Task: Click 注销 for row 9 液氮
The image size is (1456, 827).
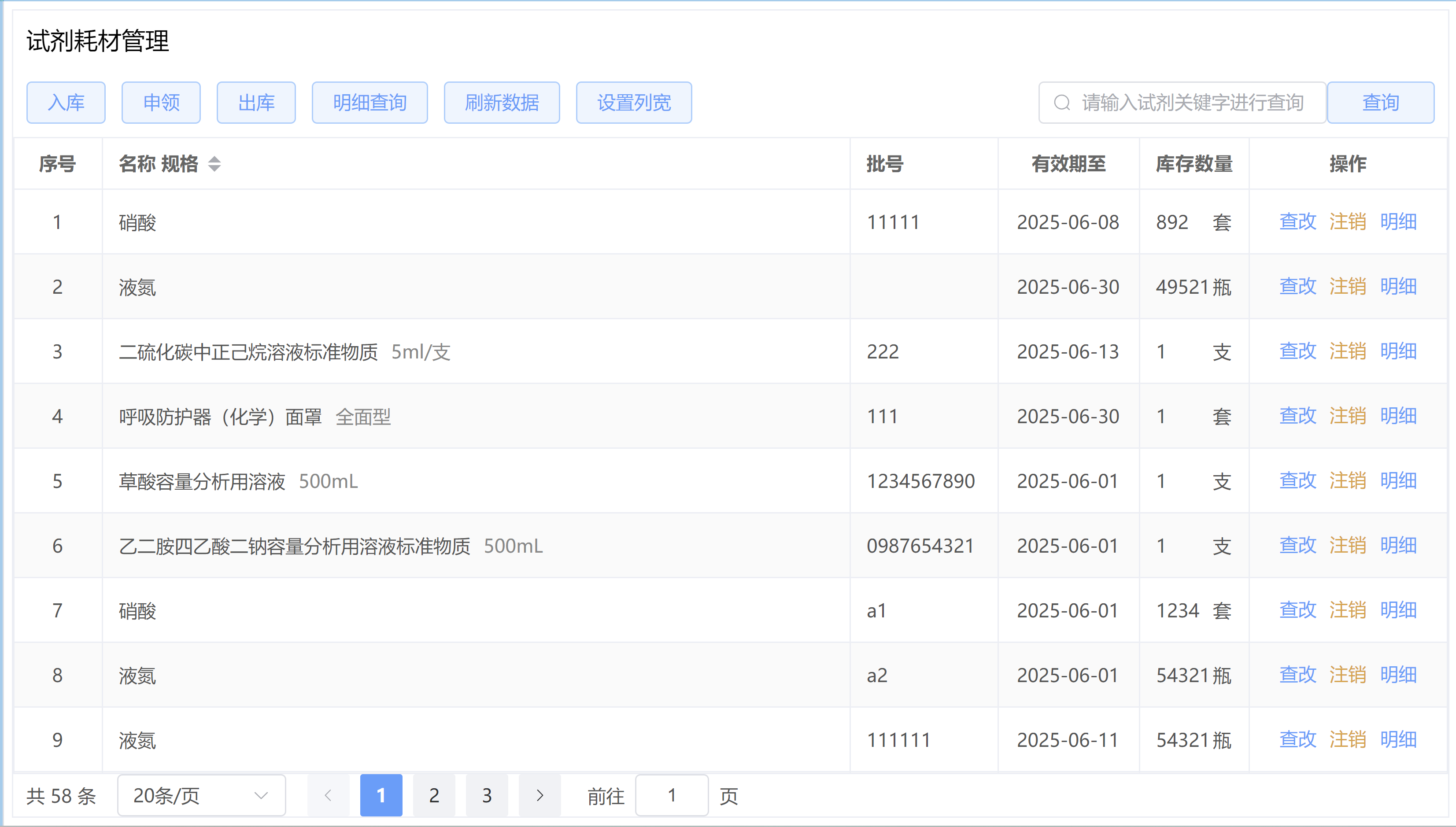Action: [1348, 739]
